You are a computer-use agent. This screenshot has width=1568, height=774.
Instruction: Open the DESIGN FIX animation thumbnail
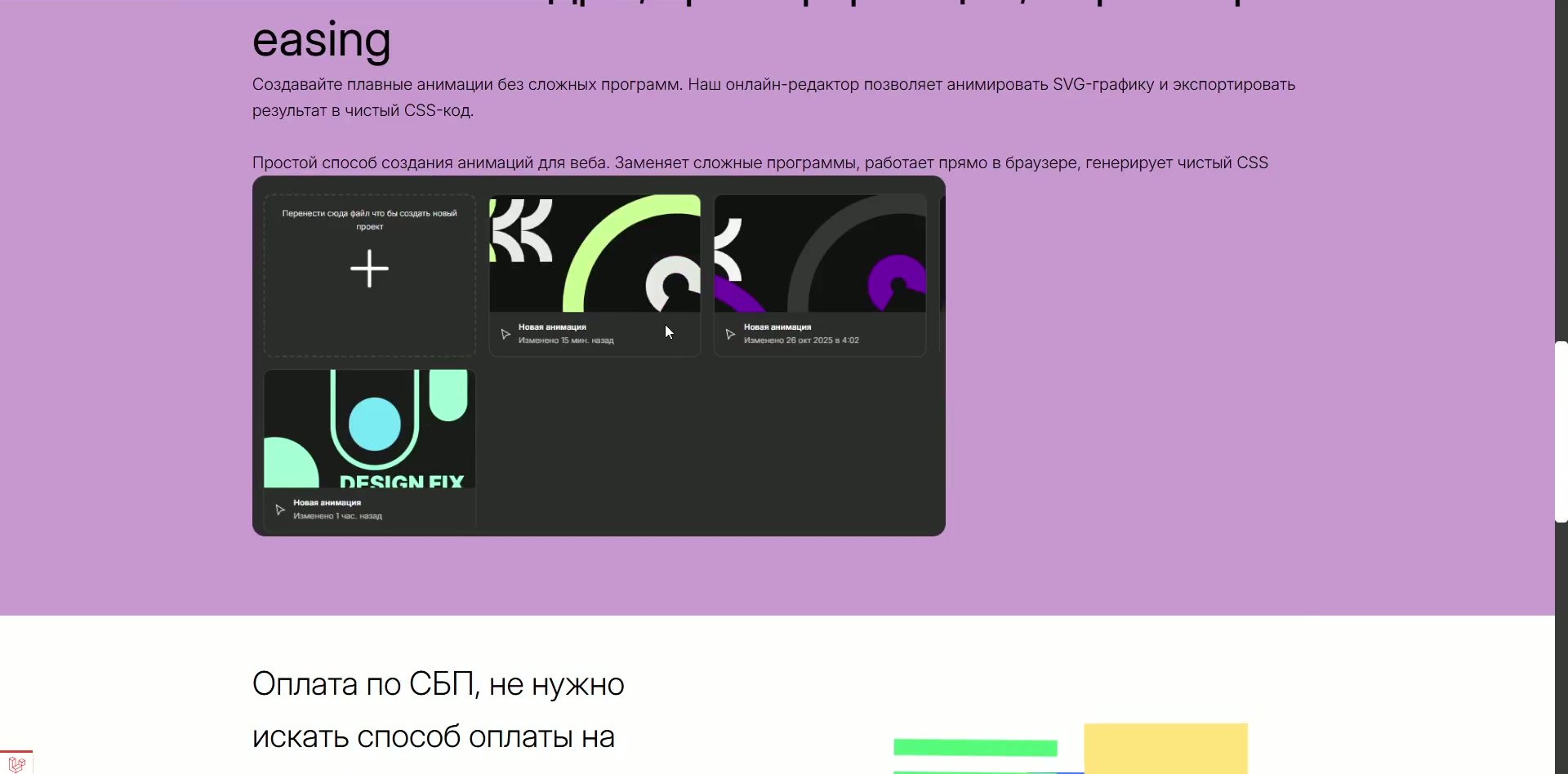point(369,429)
